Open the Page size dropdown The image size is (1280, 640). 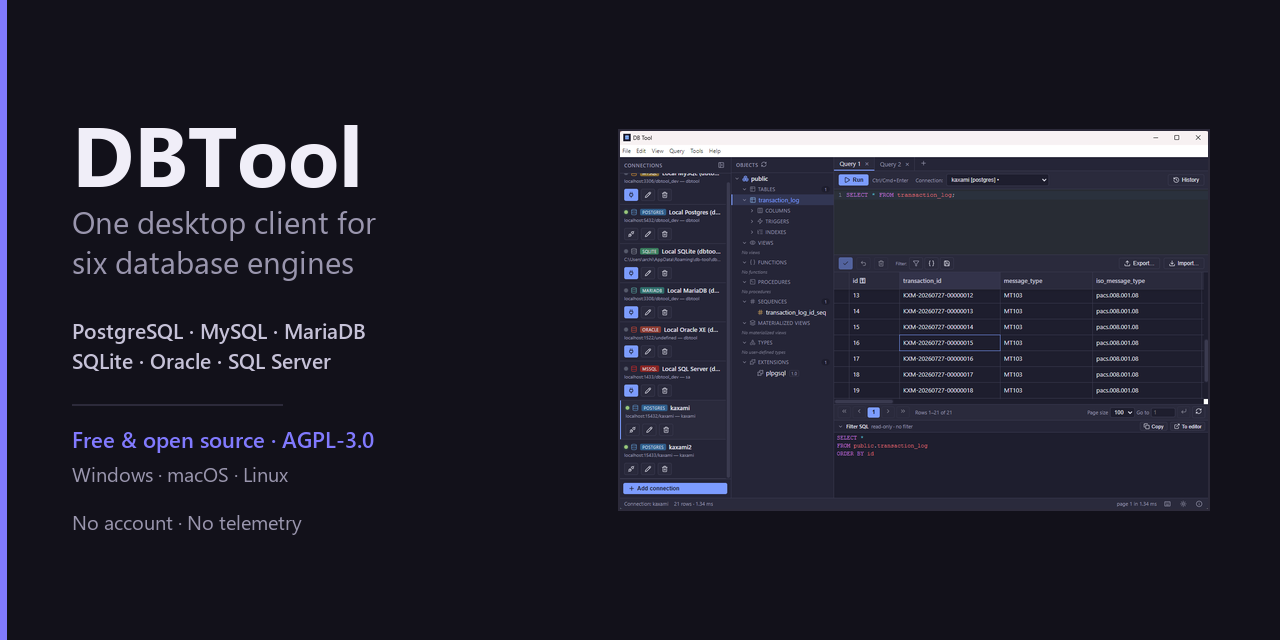point(1122,412)
